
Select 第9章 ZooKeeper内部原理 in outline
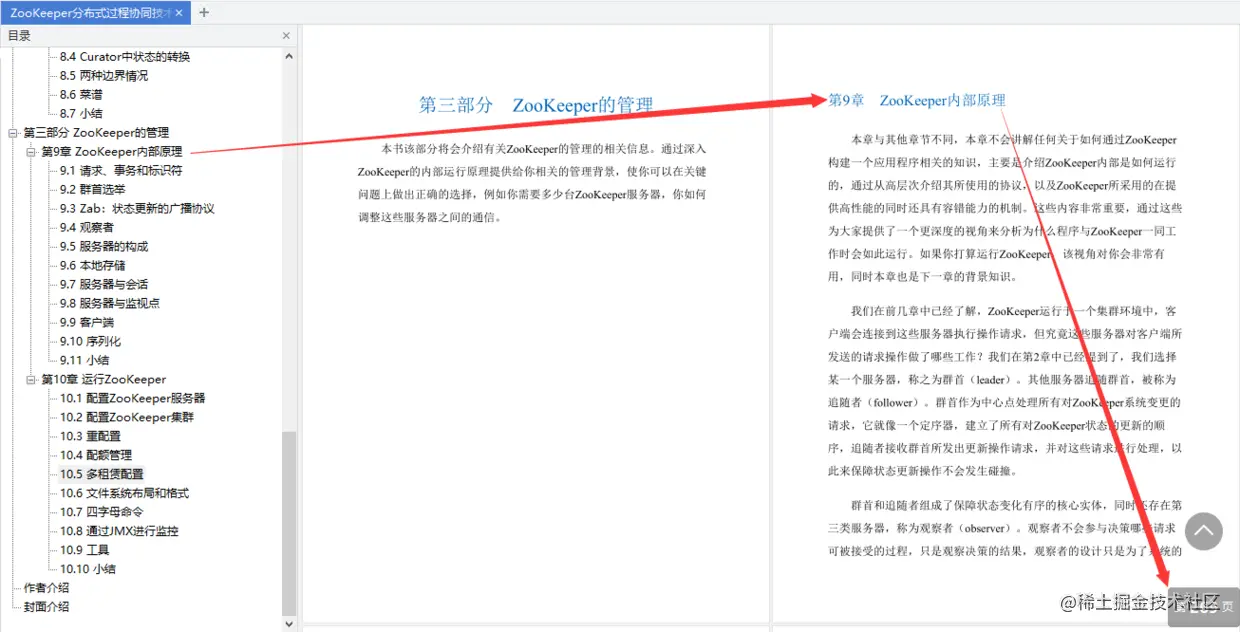tap(111, 152)
